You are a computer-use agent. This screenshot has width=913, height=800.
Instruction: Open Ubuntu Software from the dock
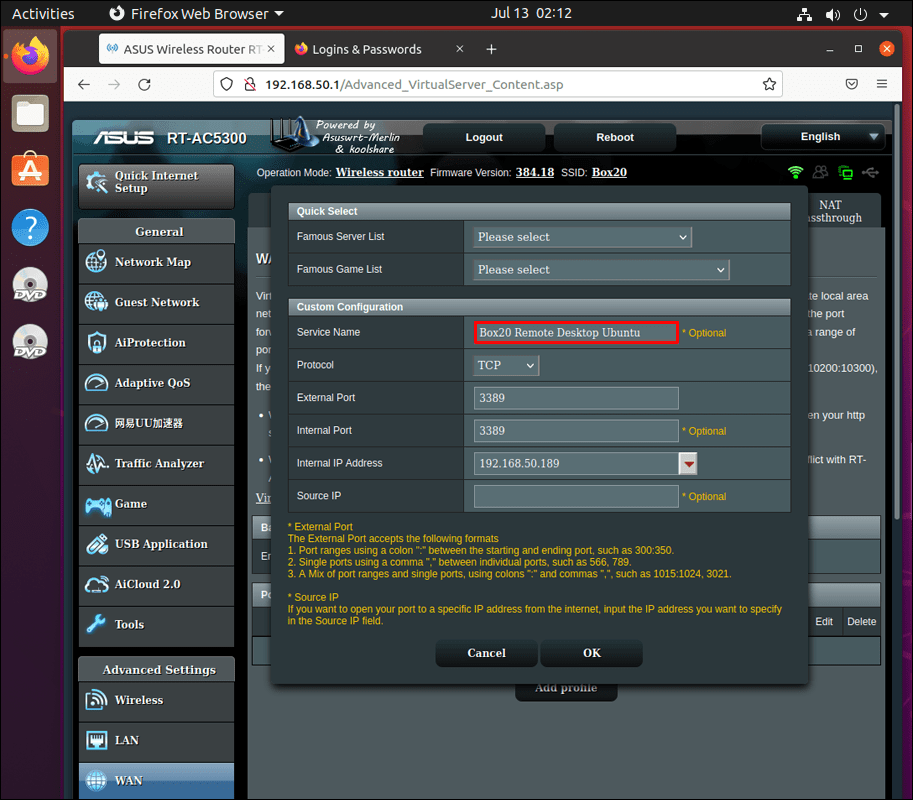30,171
